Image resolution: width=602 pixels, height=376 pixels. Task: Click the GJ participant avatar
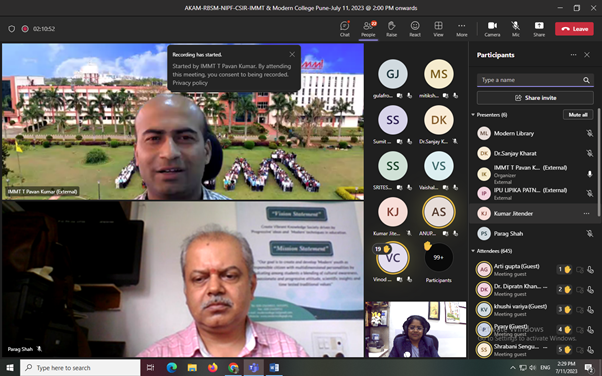[x=392, y=74]
